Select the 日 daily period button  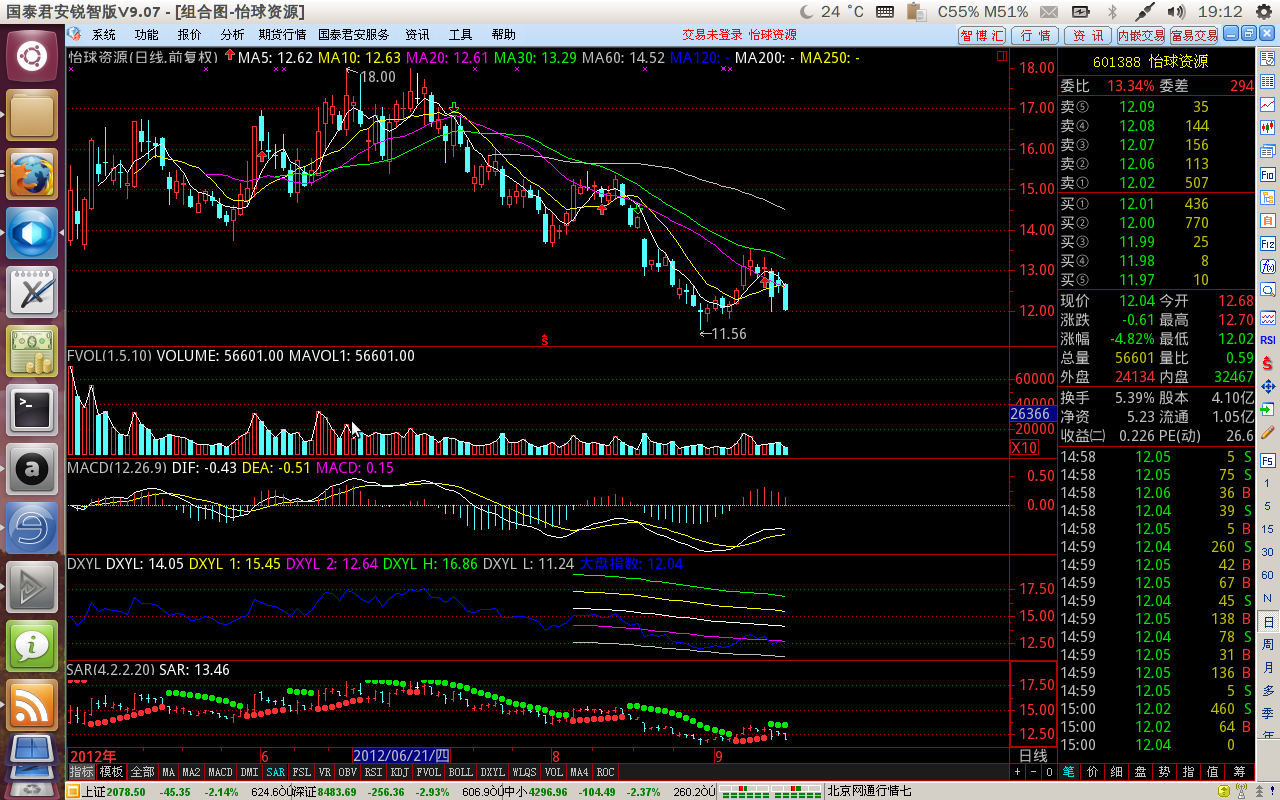pyautogui.click(x=1268, y=621)
